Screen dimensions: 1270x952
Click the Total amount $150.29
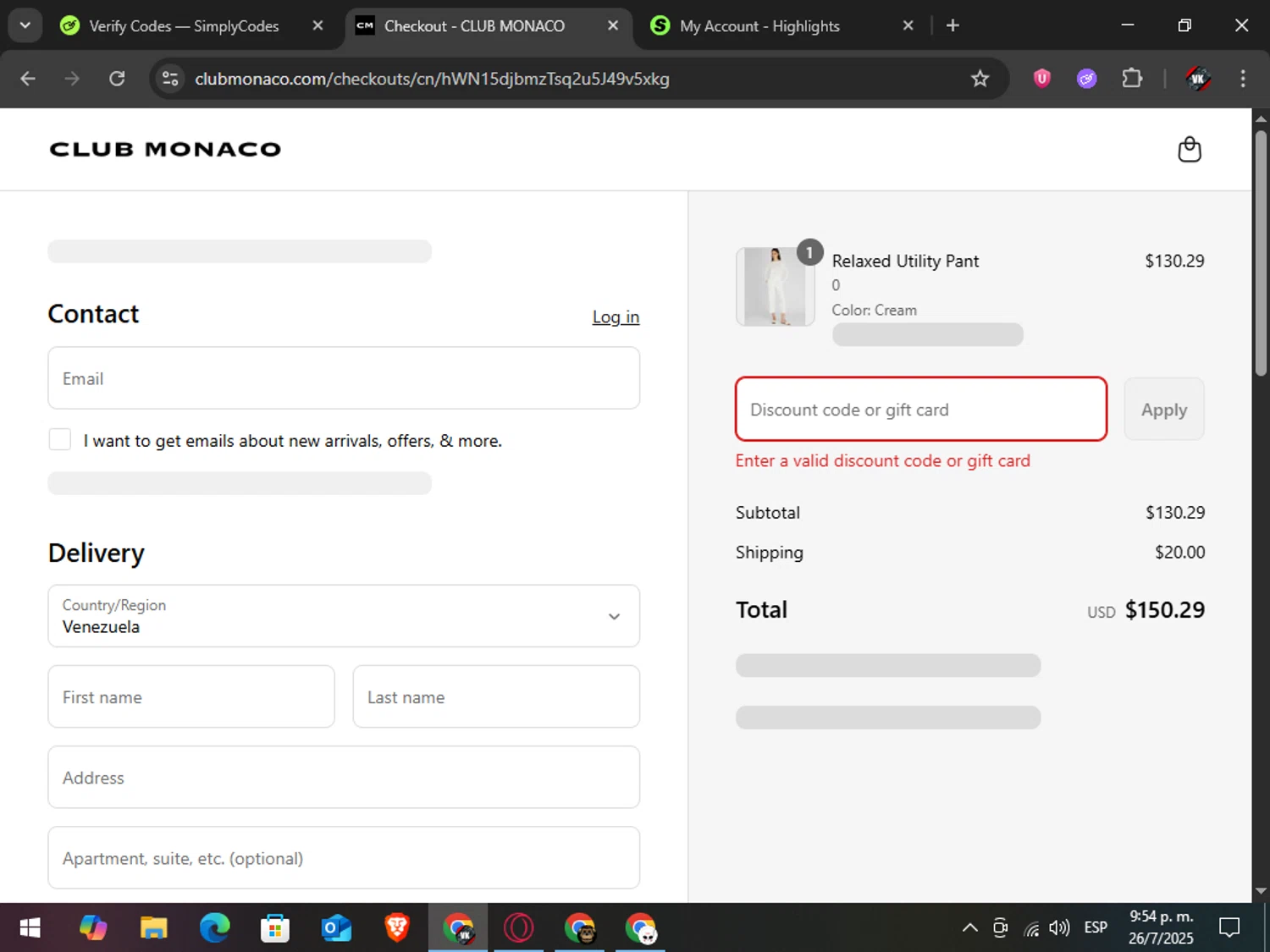tap(1164, 610)
